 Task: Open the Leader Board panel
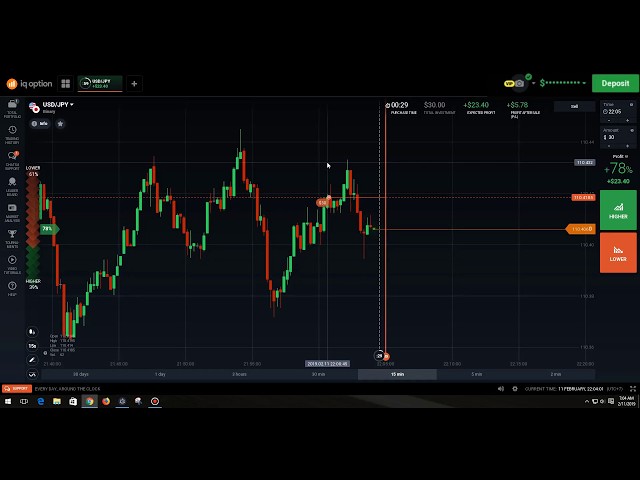[12, 185]
